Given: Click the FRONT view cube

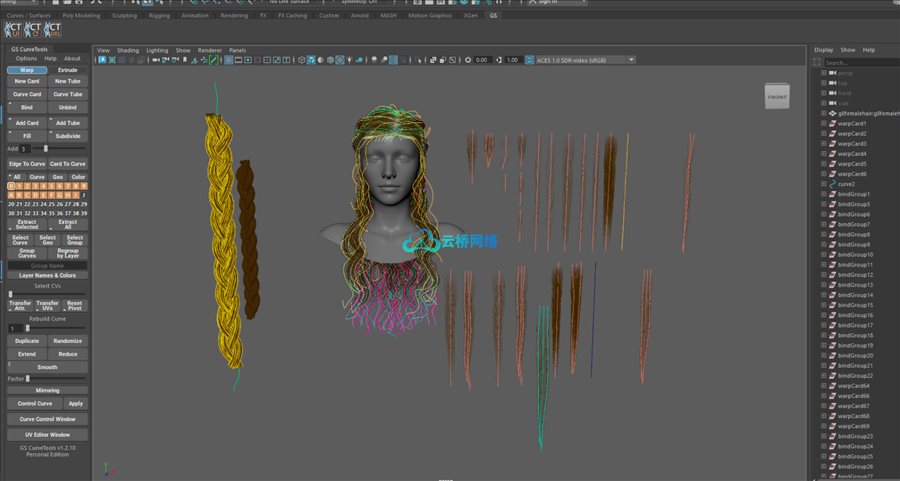Looking at the screenshot, I should (x=776, y=98).
